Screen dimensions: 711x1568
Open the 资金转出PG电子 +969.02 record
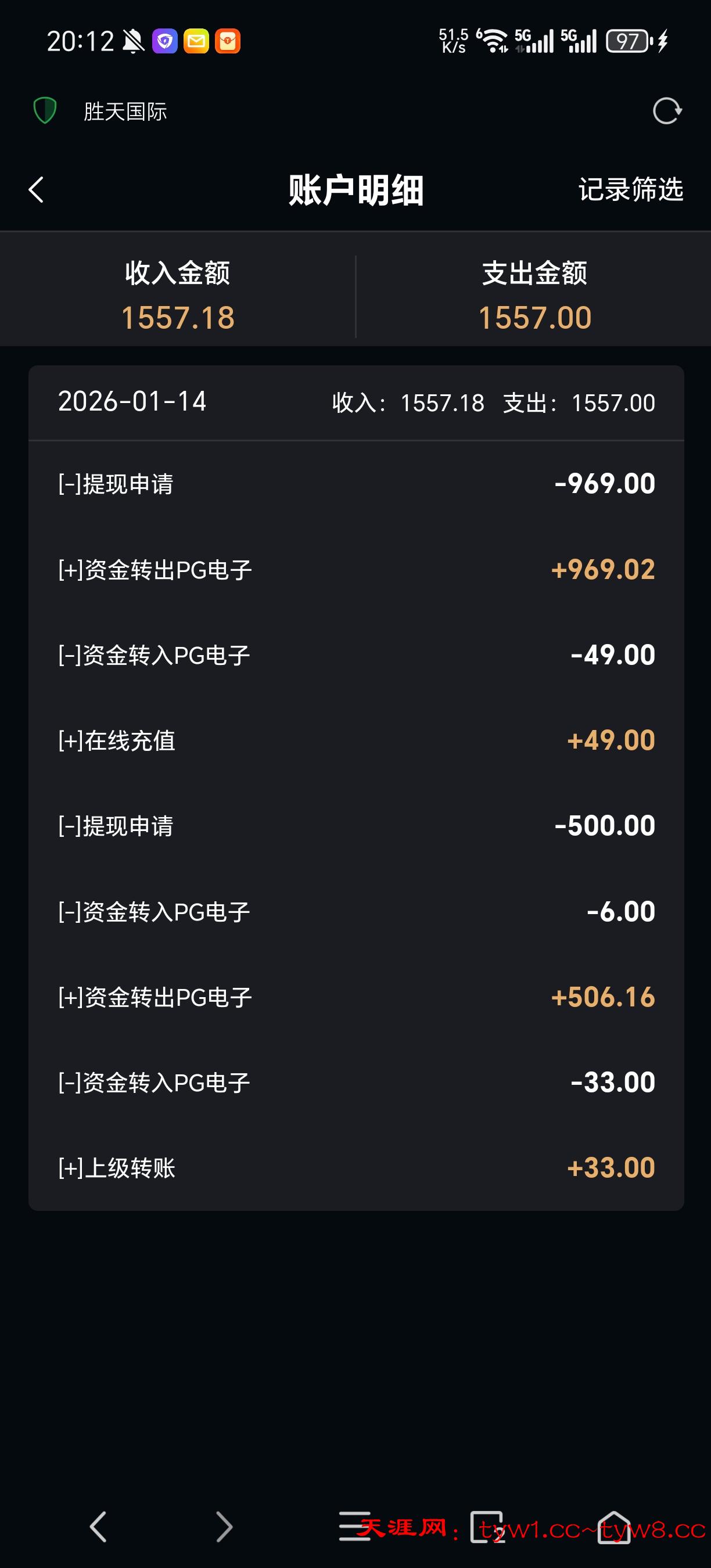click(x=356, y=570)
